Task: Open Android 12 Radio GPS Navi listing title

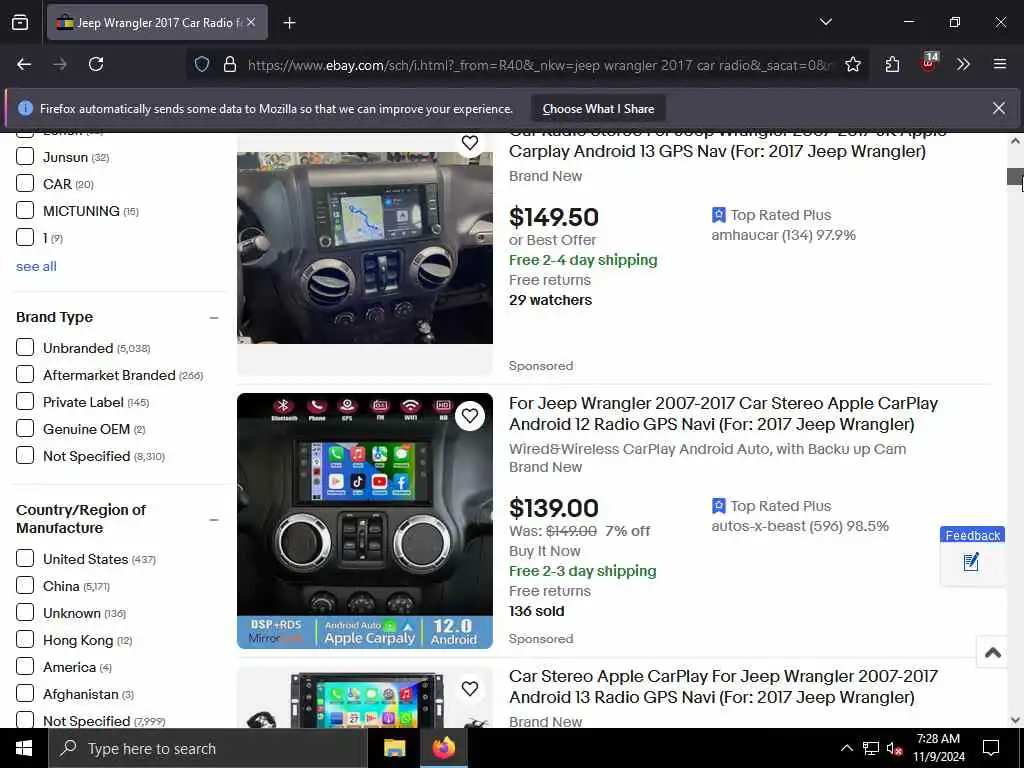Action: (x=723, y=414)
